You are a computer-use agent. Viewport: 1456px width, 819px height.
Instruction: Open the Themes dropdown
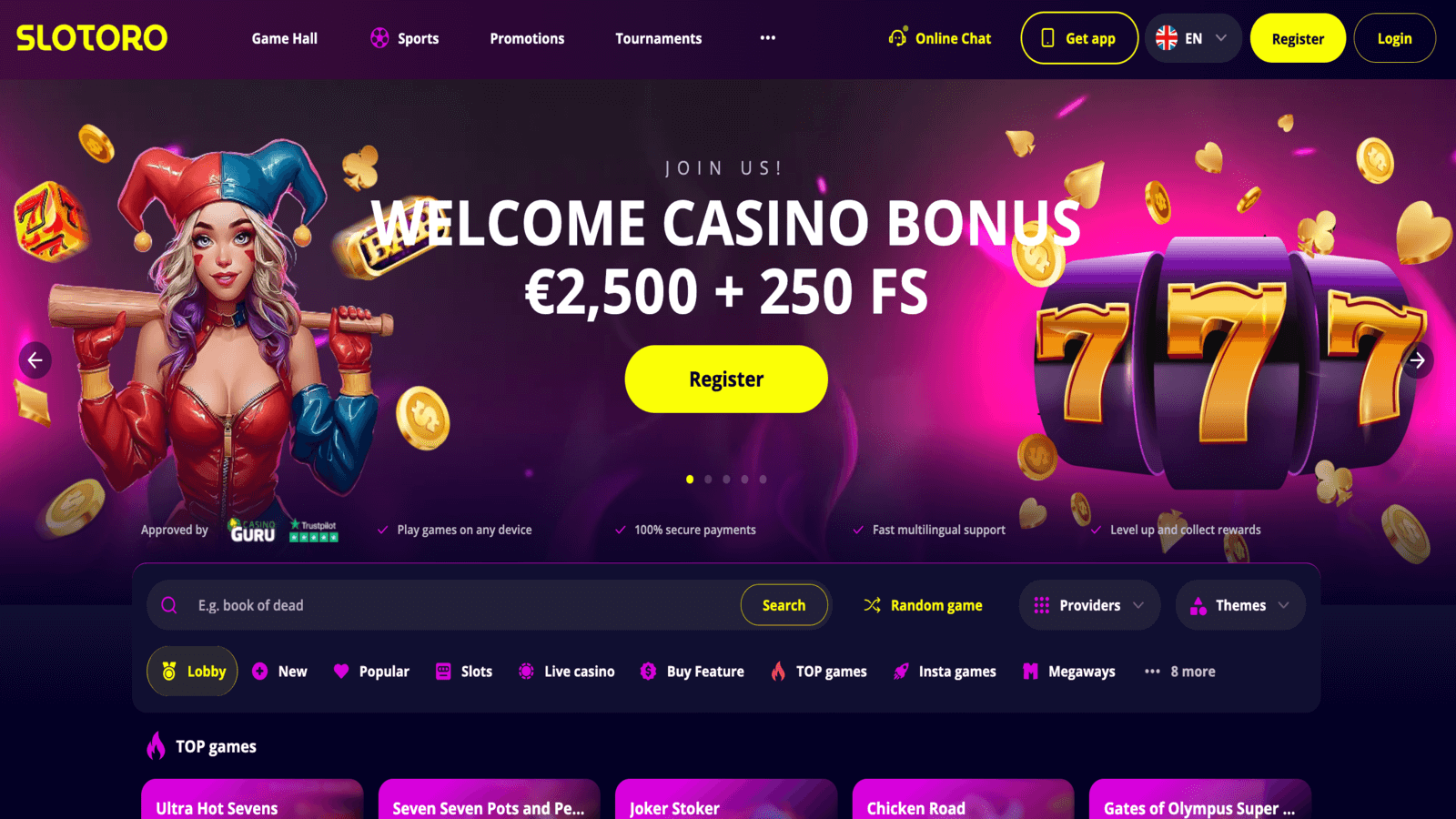(1240, 605)
